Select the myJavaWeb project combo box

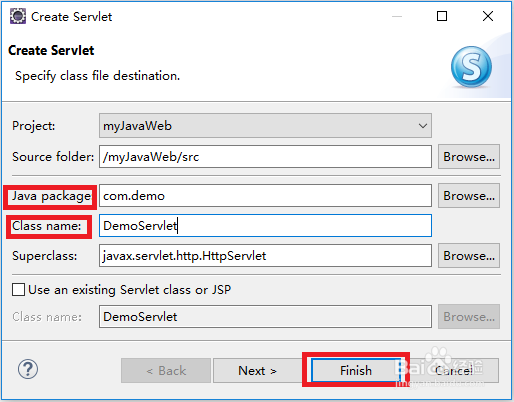pyautogui.click(x=265, y=126)
